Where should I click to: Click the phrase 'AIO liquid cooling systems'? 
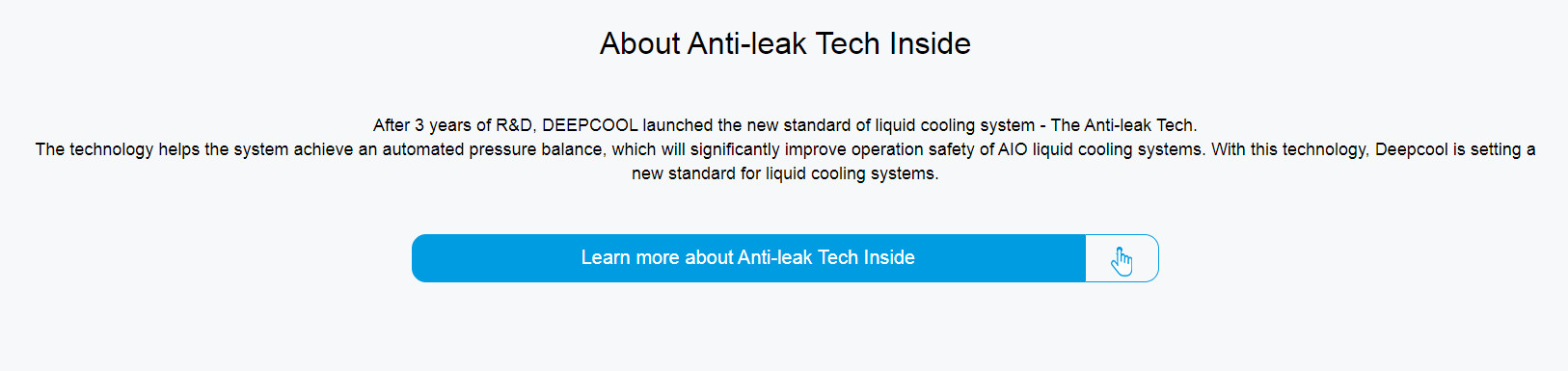[1101, 149]
